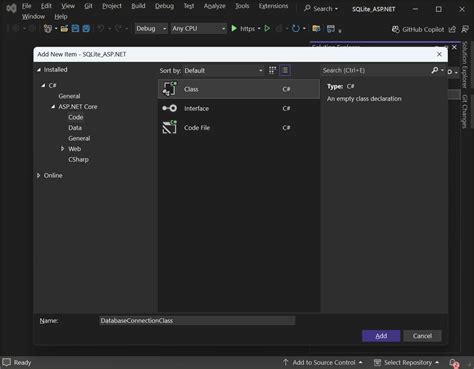Open the https launch profile dropdown arrow
Image resolution: width=474 pixels, height=369 pixels.
click(x=259, y=29)
